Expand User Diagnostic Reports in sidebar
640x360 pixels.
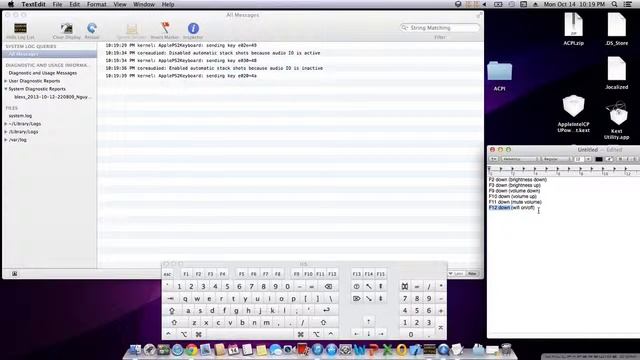coord(6,81)
